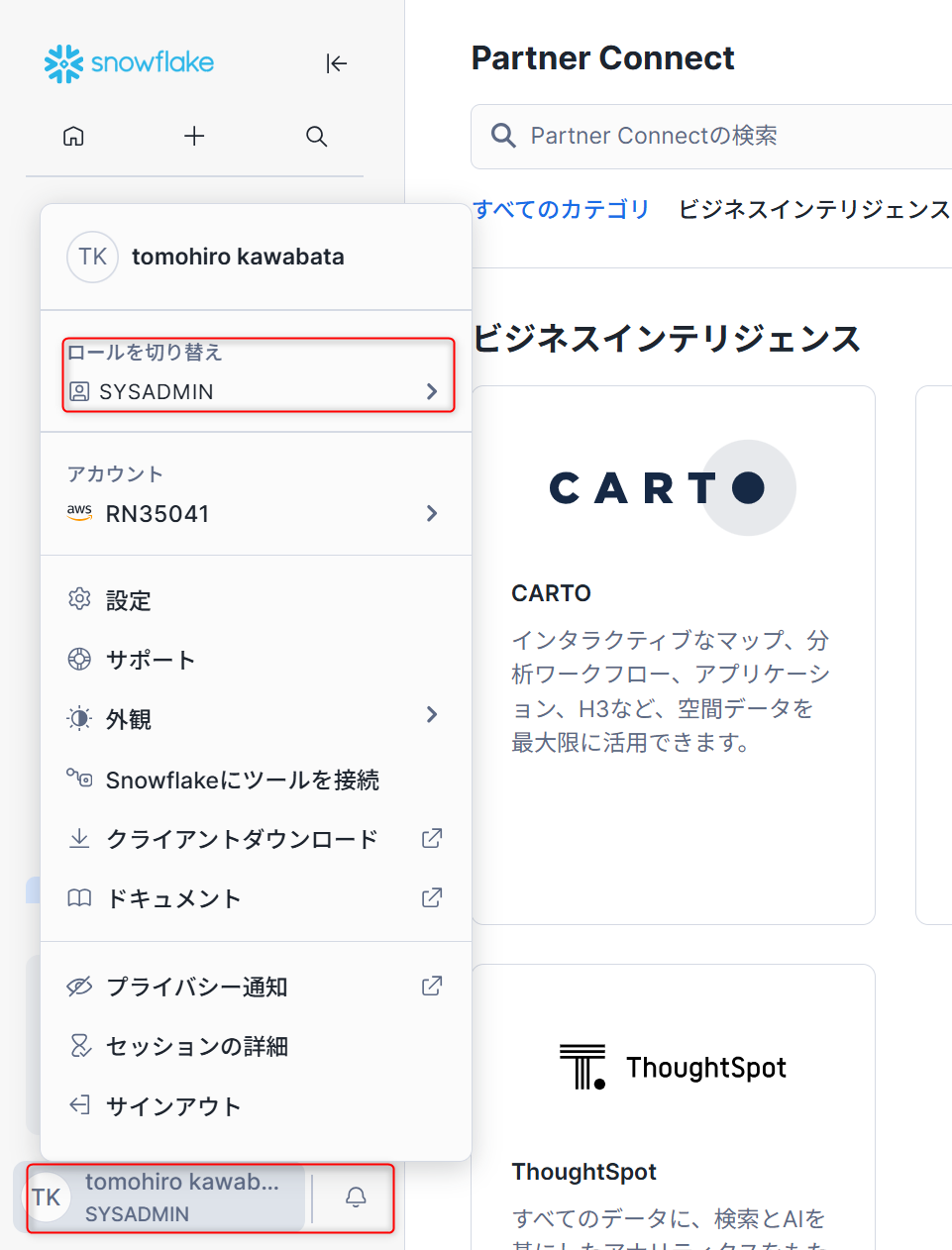Go to the home icon

tap(73, 136)
